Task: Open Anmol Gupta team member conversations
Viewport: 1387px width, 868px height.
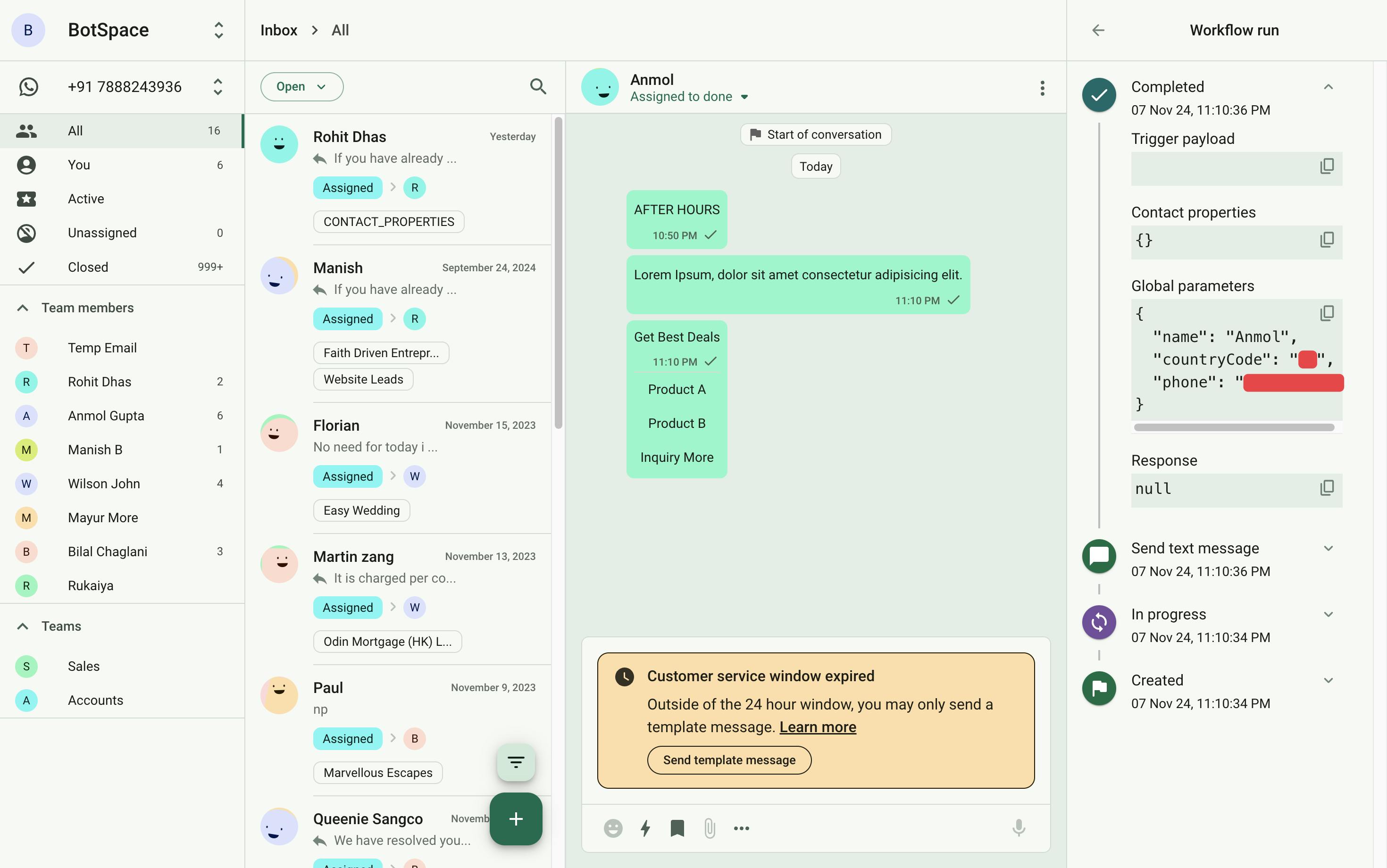Action: 122,416
